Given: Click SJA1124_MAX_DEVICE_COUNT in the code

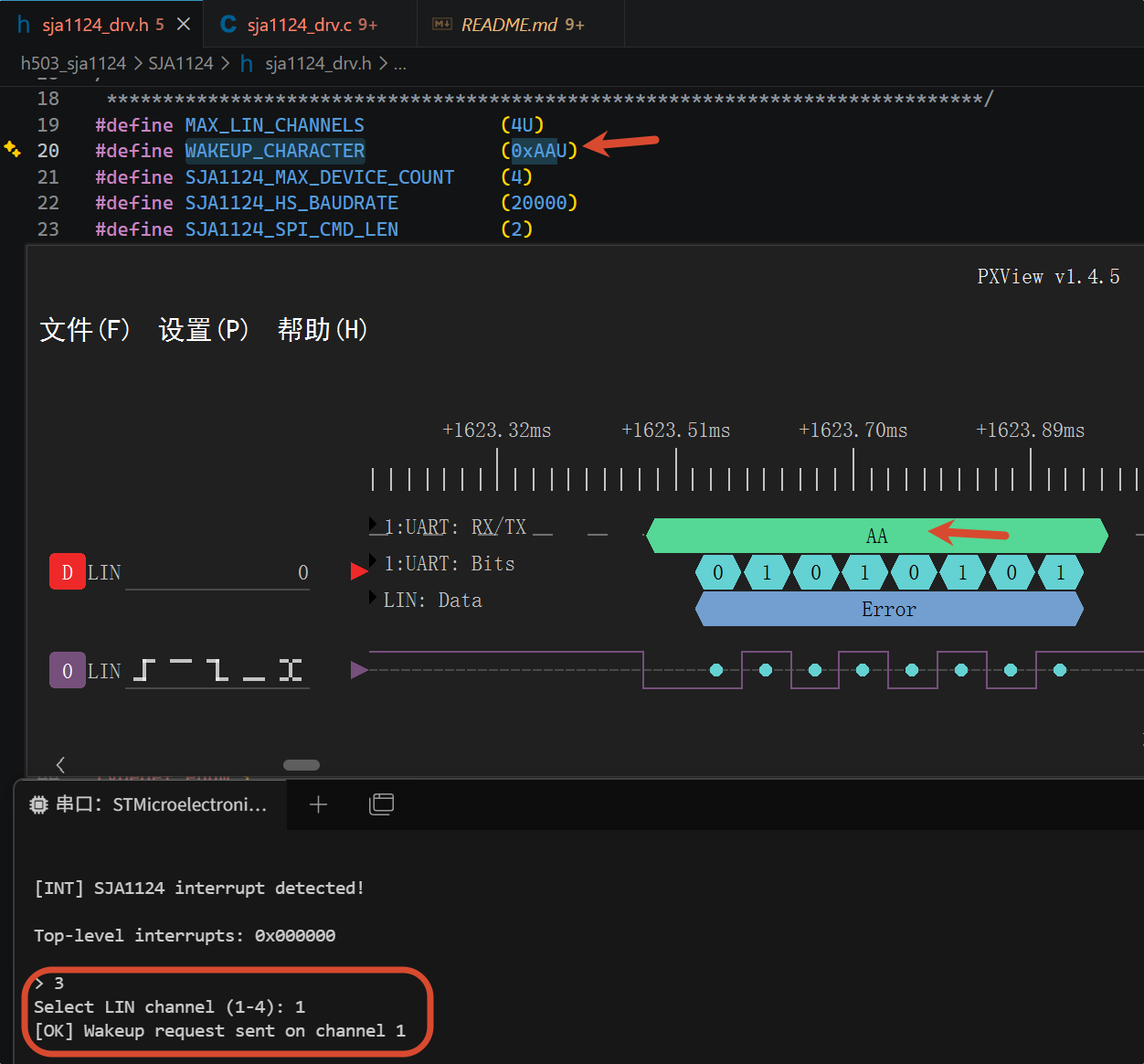Looking at the screenshot, I should click(320, 176).
